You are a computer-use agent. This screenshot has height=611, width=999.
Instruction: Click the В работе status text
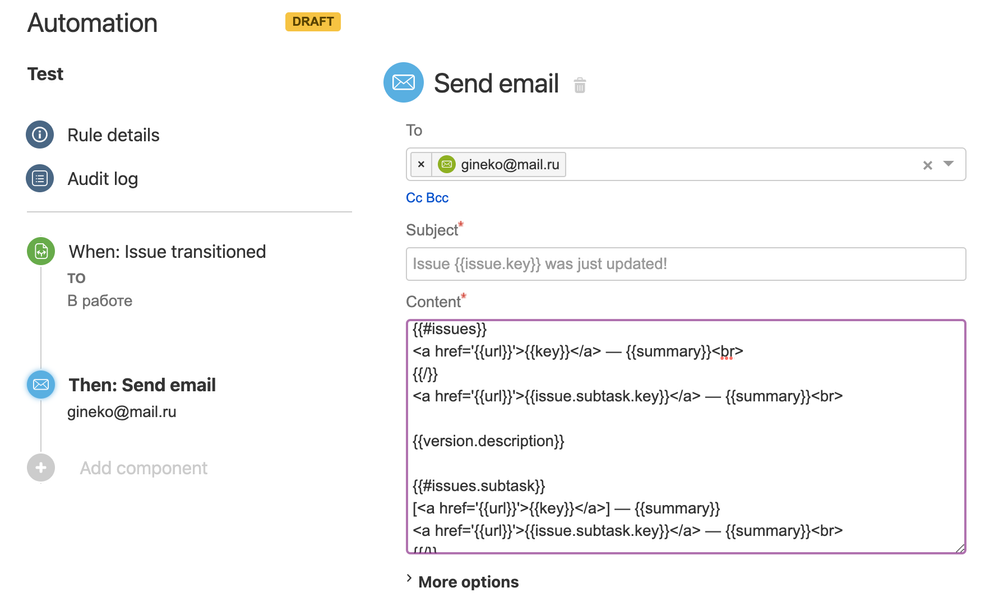[100, 301]
